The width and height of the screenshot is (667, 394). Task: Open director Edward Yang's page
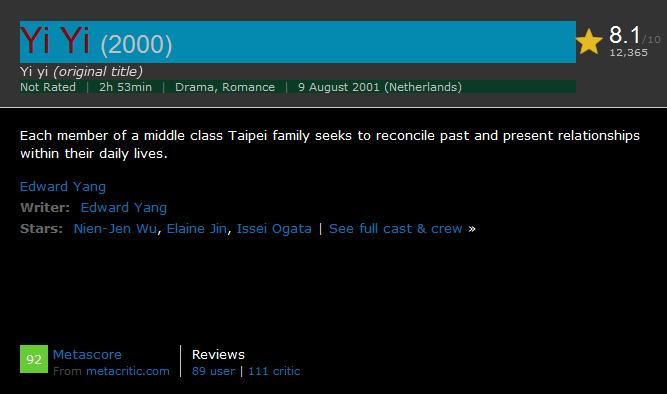(63, 187)
